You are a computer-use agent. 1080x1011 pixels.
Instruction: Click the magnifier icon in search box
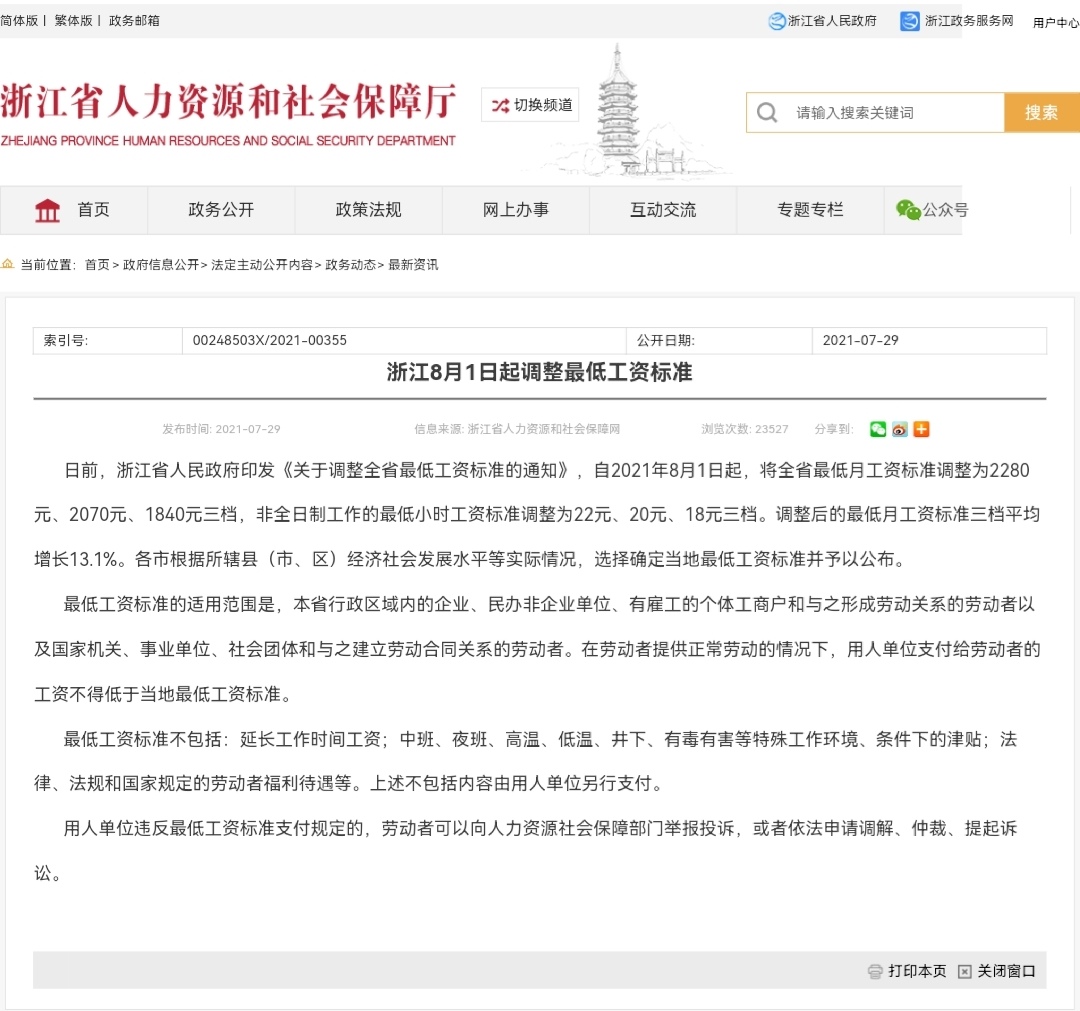click(767, 112)
